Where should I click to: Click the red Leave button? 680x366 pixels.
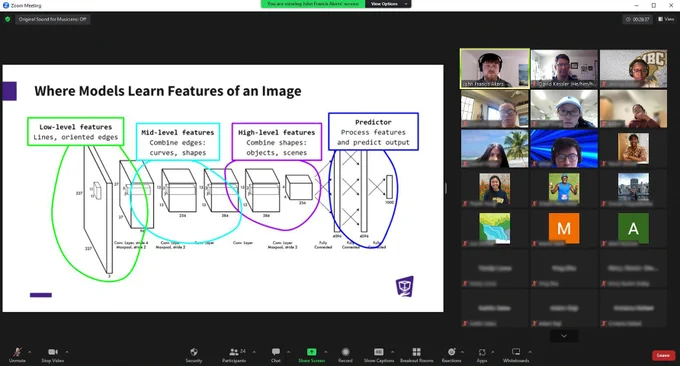tap(663, 355)
